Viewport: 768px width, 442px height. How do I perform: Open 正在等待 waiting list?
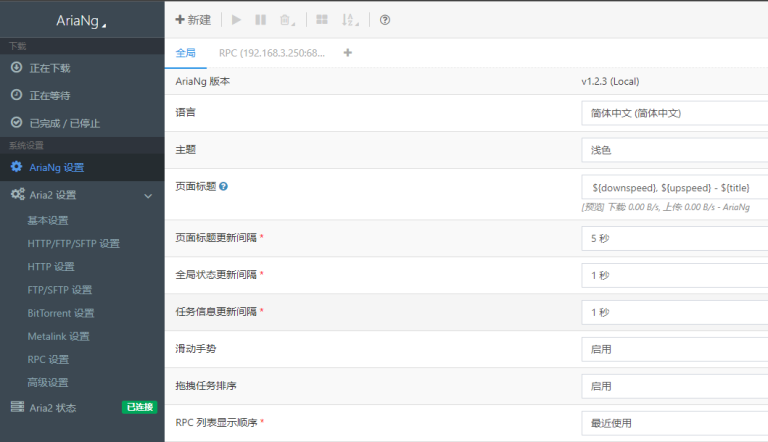[x=82, y=95]
